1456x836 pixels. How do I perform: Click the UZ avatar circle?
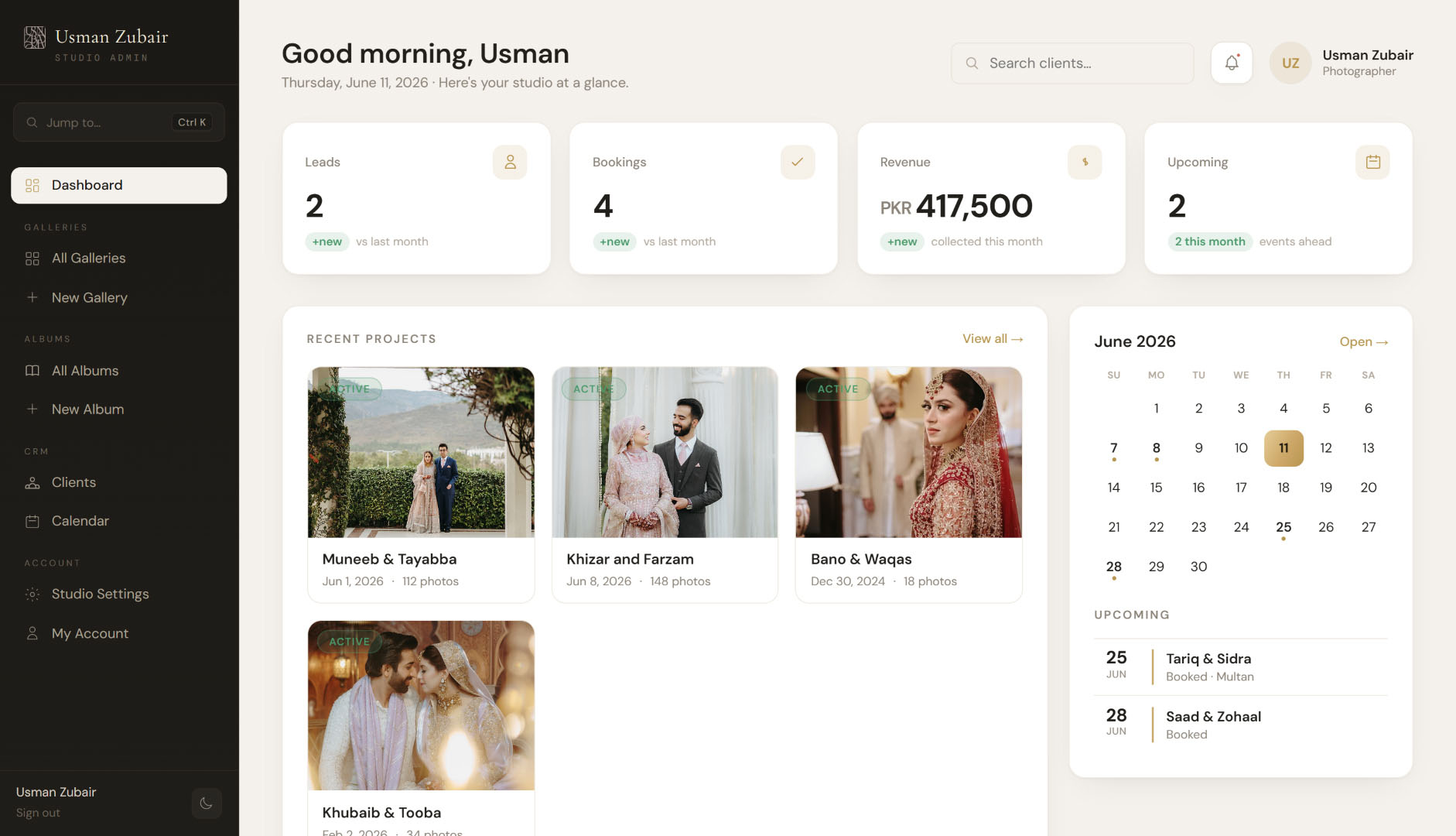pos(1290,63)
